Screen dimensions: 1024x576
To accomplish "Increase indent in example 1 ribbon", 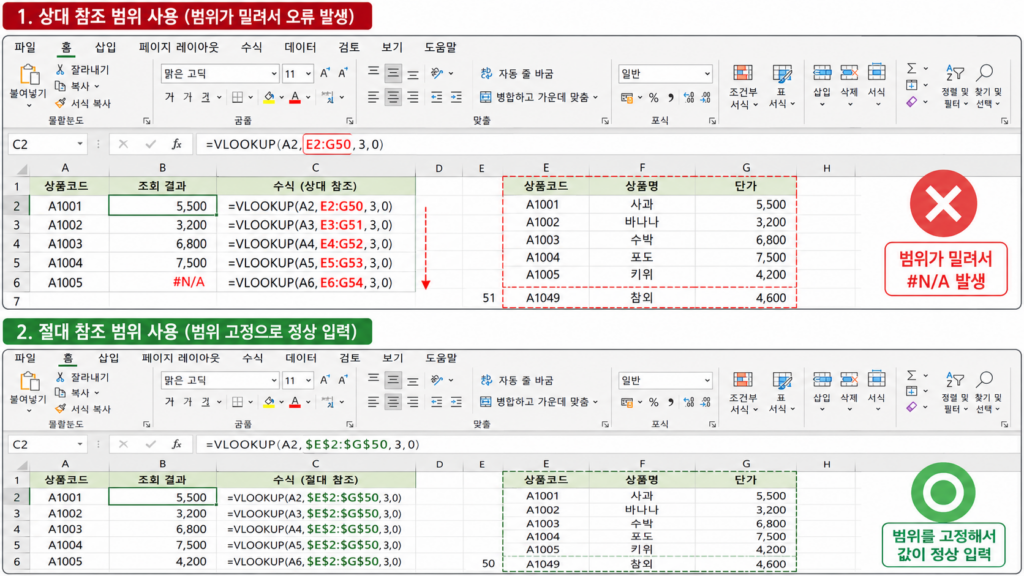I will tap(456, 97).
